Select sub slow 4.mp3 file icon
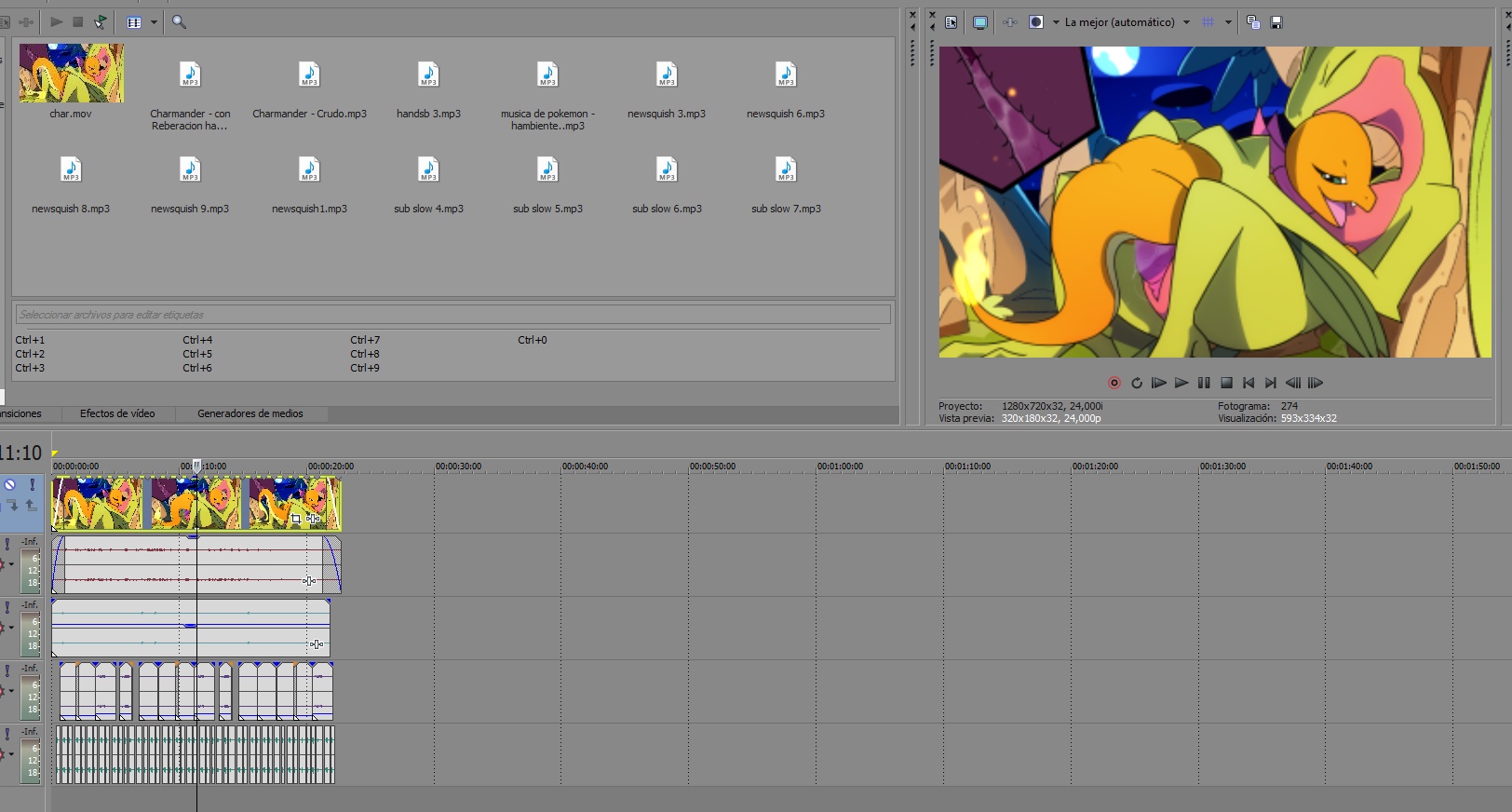This screenshot has width=1512, height=812. tap(428, 169)
